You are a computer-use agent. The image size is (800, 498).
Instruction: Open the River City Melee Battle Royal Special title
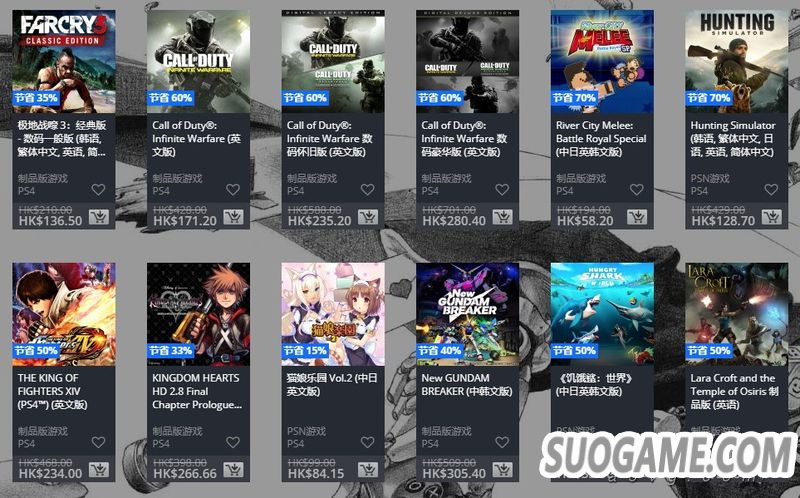601,138
